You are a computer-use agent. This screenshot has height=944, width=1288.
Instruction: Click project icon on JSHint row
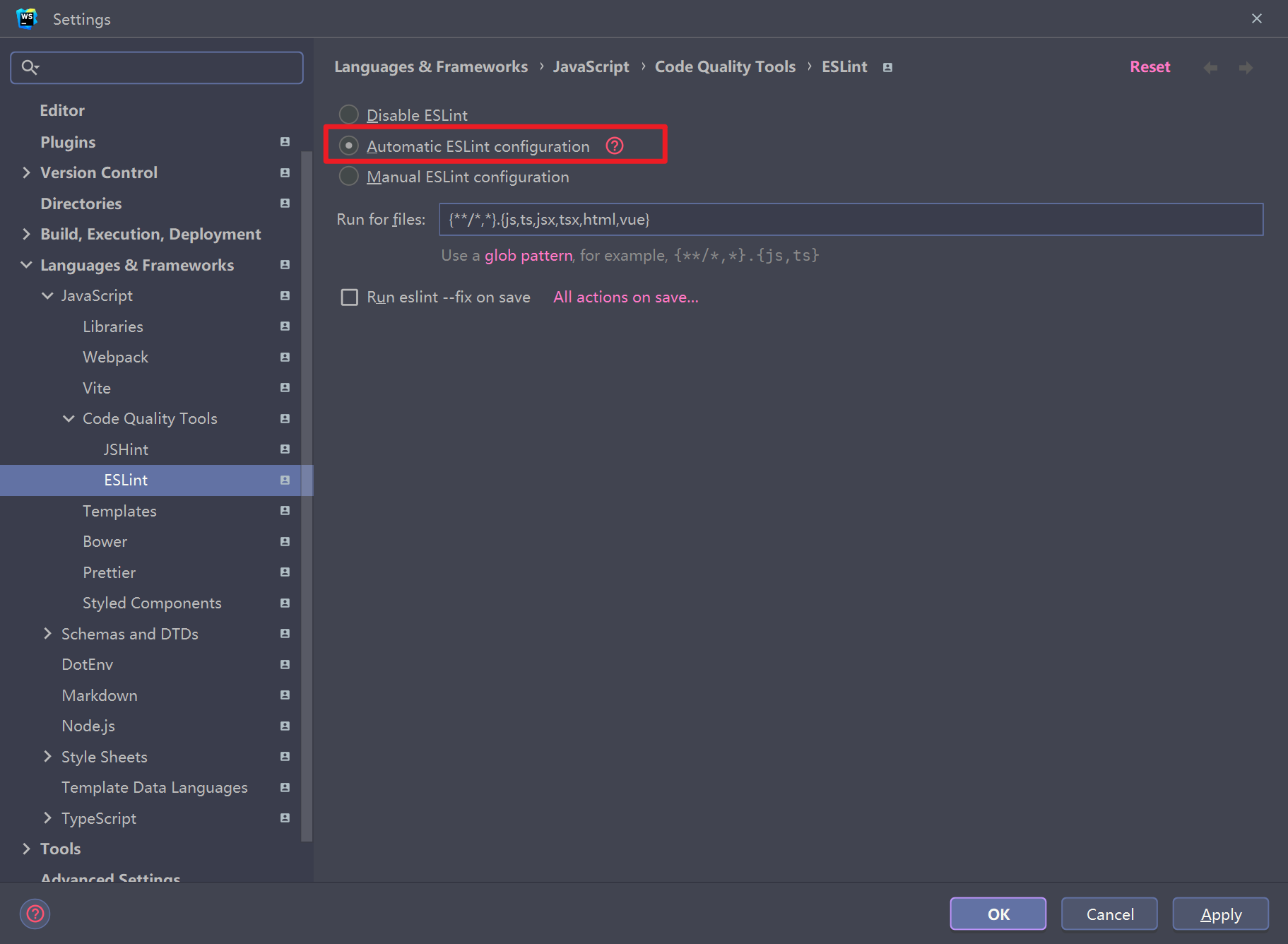pos(285,449)
